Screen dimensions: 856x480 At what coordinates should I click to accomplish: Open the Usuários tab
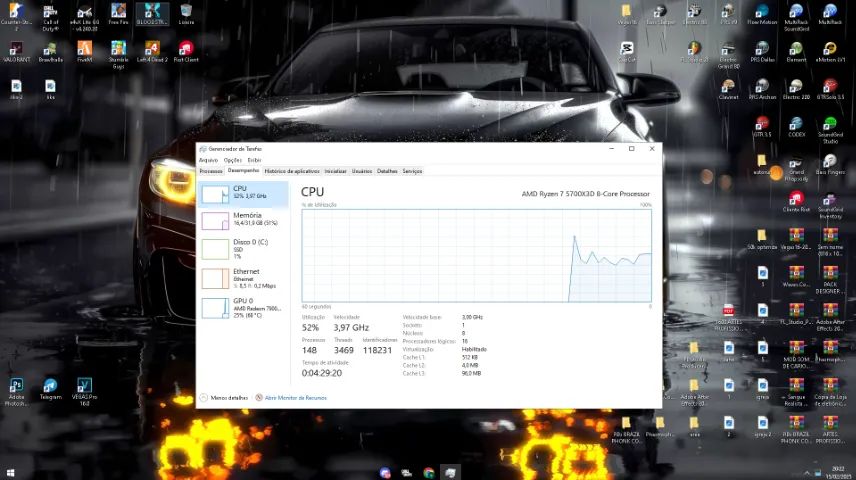click(361, 171)
